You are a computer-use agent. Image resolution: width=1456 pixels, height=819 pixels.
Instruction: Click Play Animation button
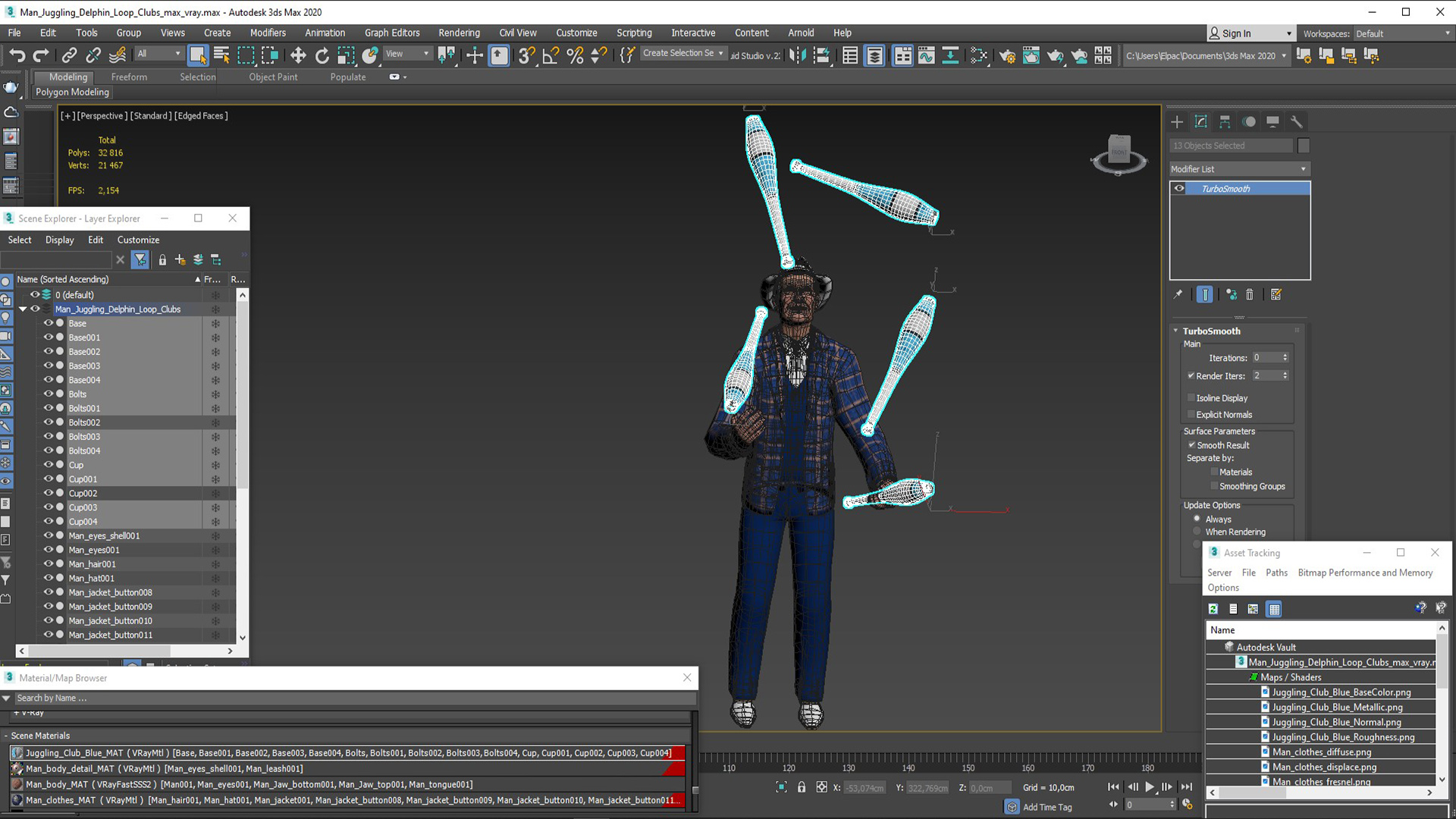(x=1150, y=787)
